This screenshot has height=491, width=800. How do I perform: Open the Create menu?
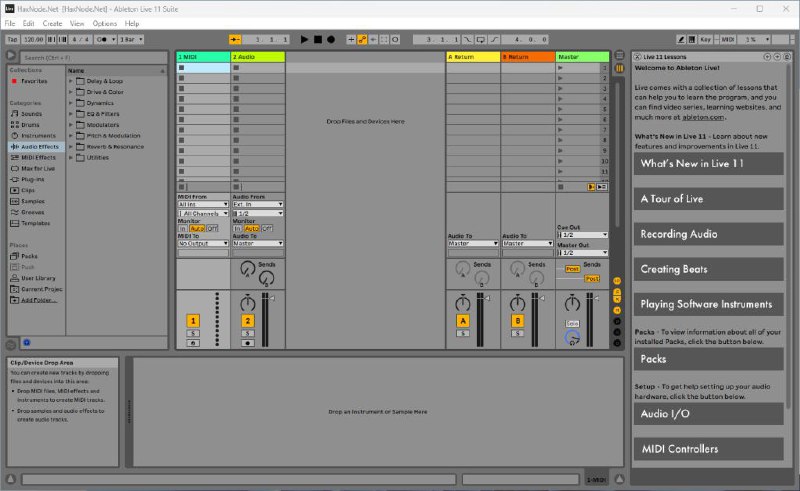point(52,23)
